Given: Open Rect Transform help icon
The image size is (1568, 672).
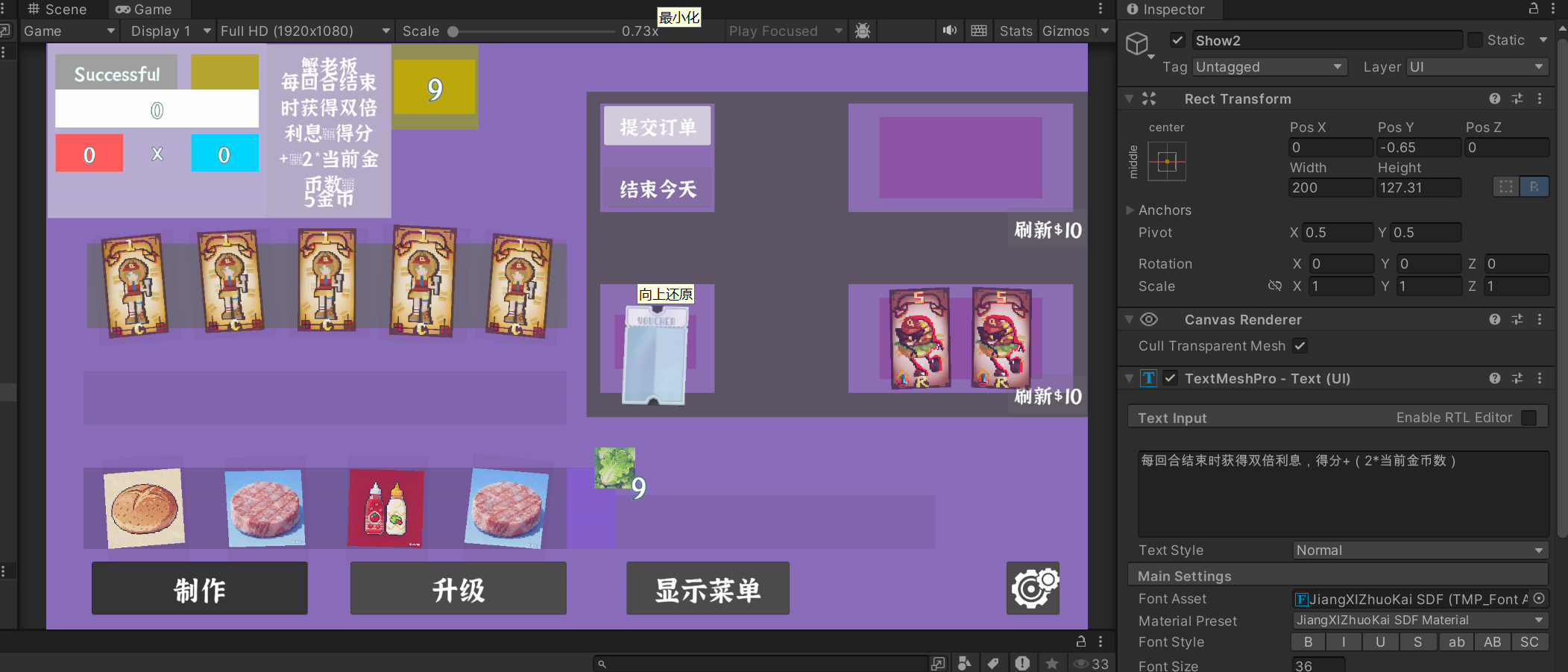Looking at the screenshot, I should [1495, 98].
